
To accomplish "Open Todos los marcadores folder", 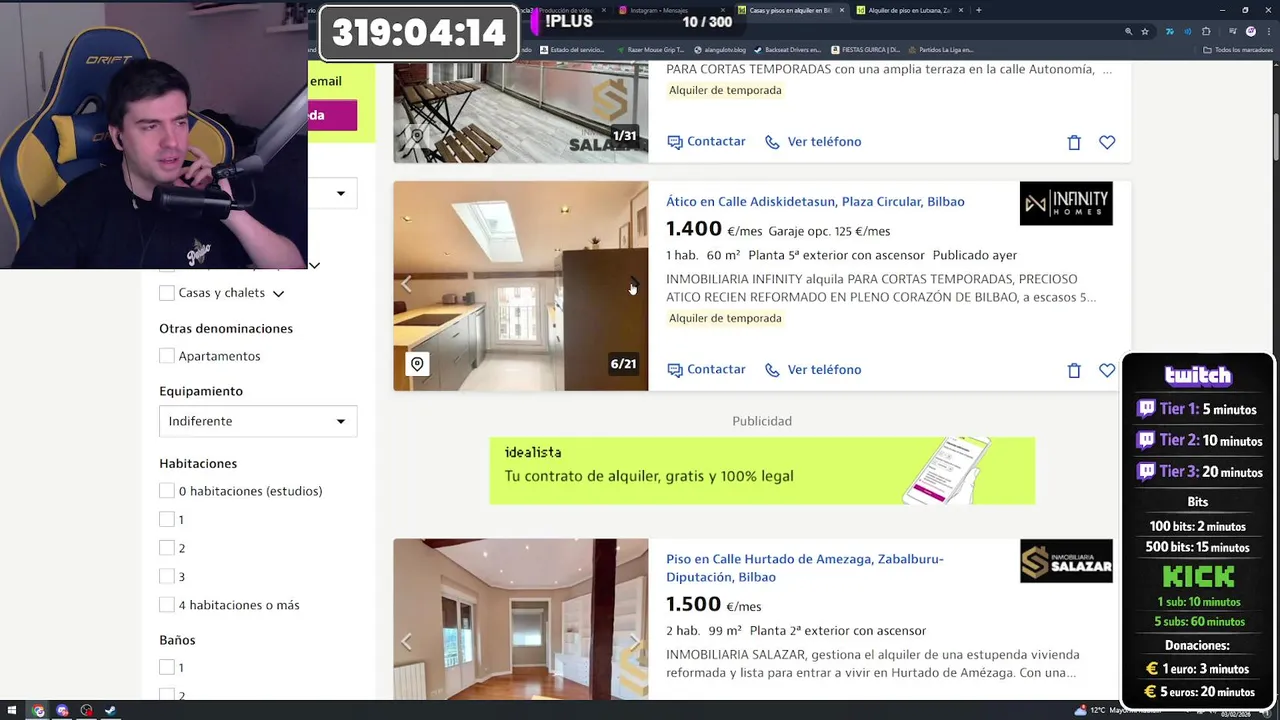I will 1240,49.
